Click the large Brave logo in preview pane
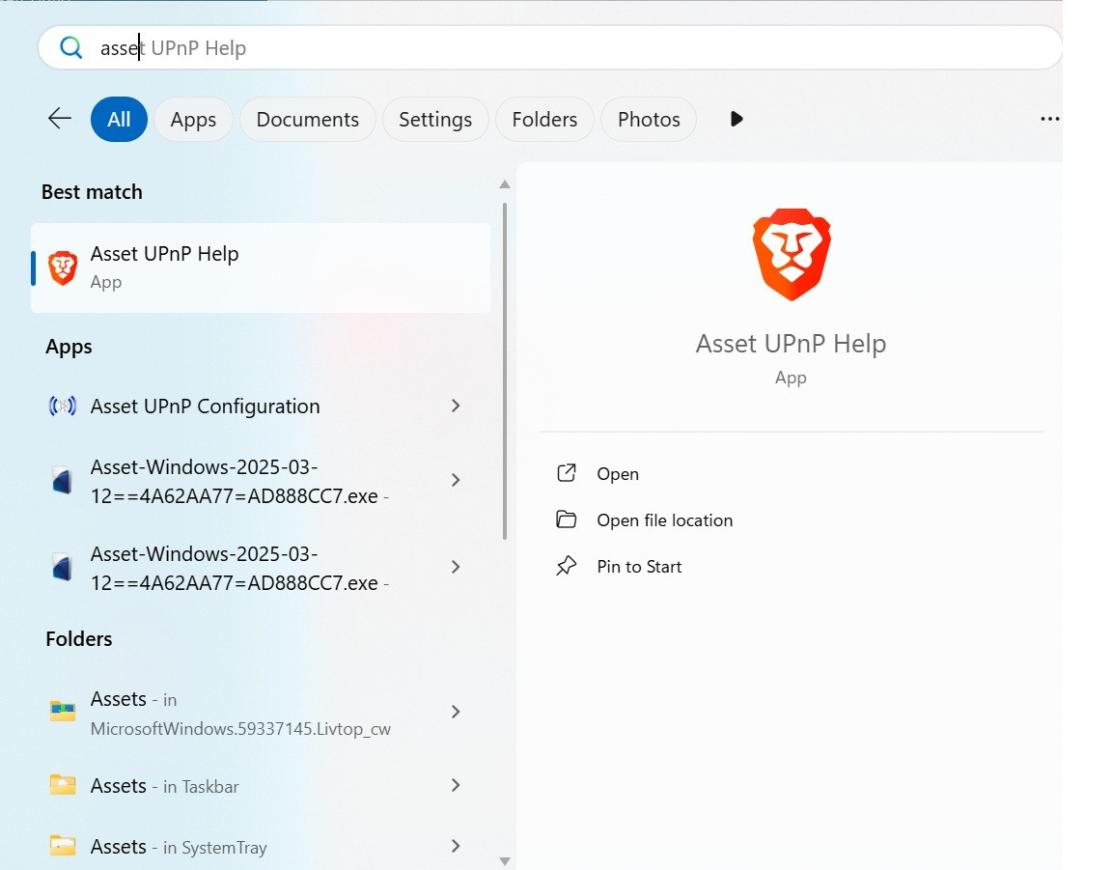The height and width of the screenshot is (870, 1112). point(791,254)
